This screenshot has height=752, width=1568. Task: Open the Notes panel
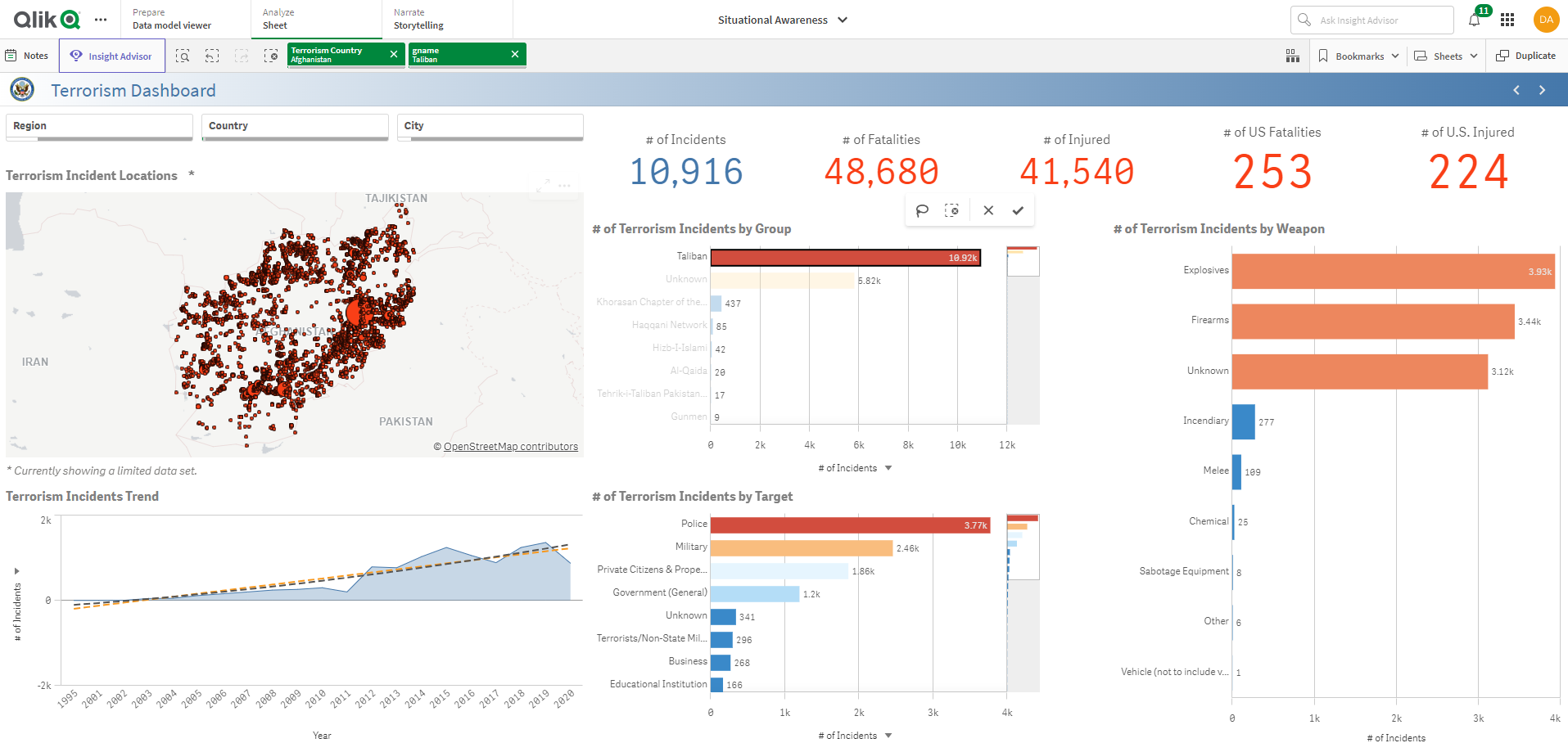click(27, 55)
